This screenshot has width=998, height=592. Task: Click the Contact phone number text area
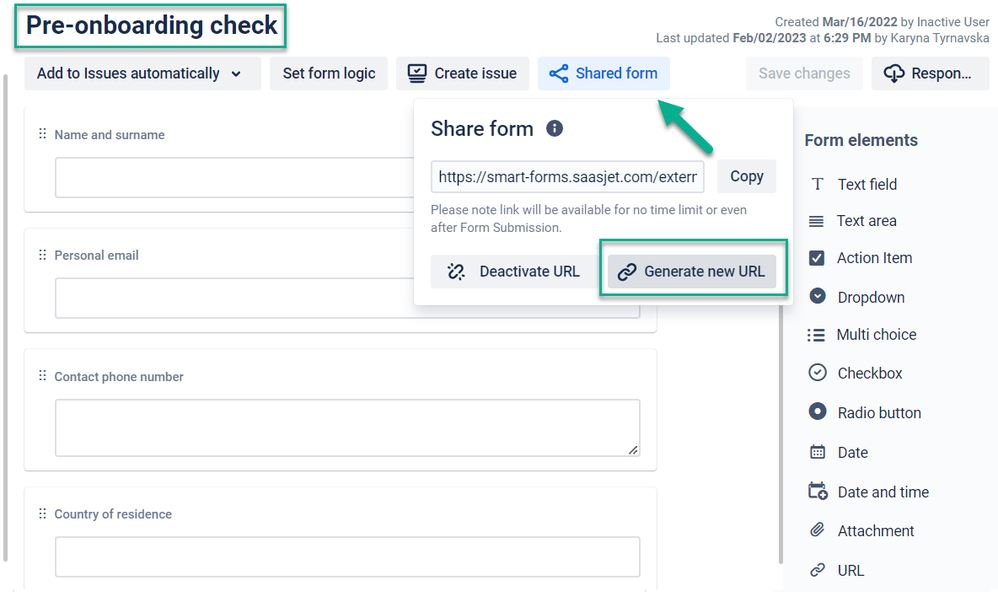[348, 428]
